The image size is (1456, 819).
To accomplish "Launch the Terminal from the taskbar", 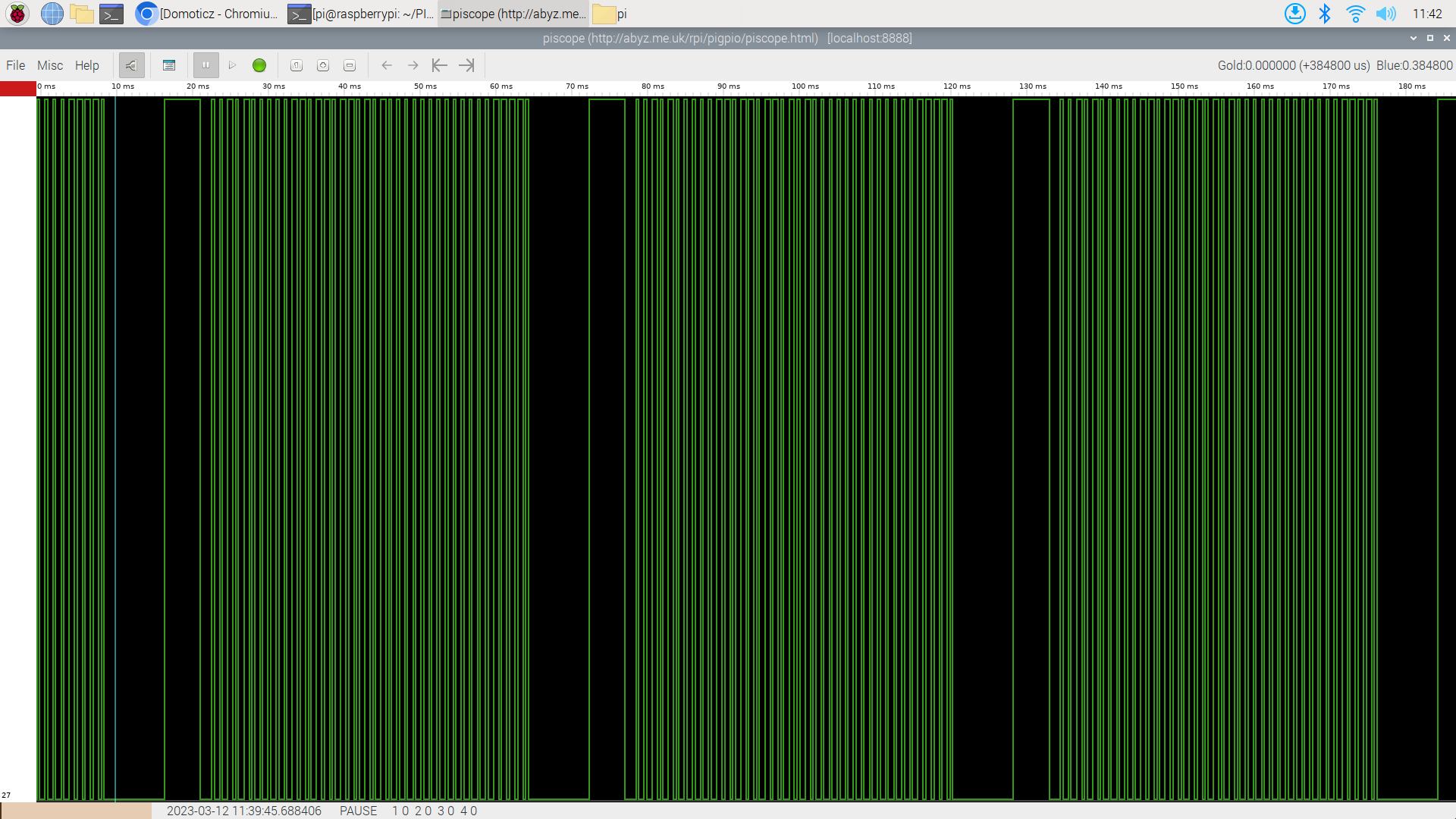I will point(111,14).
